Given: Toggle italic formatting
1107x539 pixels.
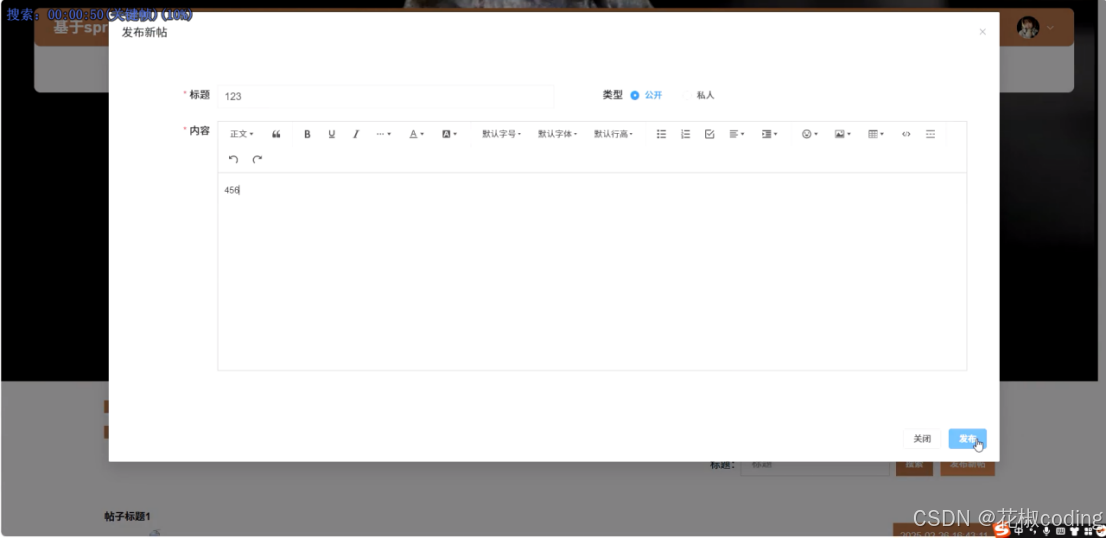Looking at the screenshot, I should (356, 134).
